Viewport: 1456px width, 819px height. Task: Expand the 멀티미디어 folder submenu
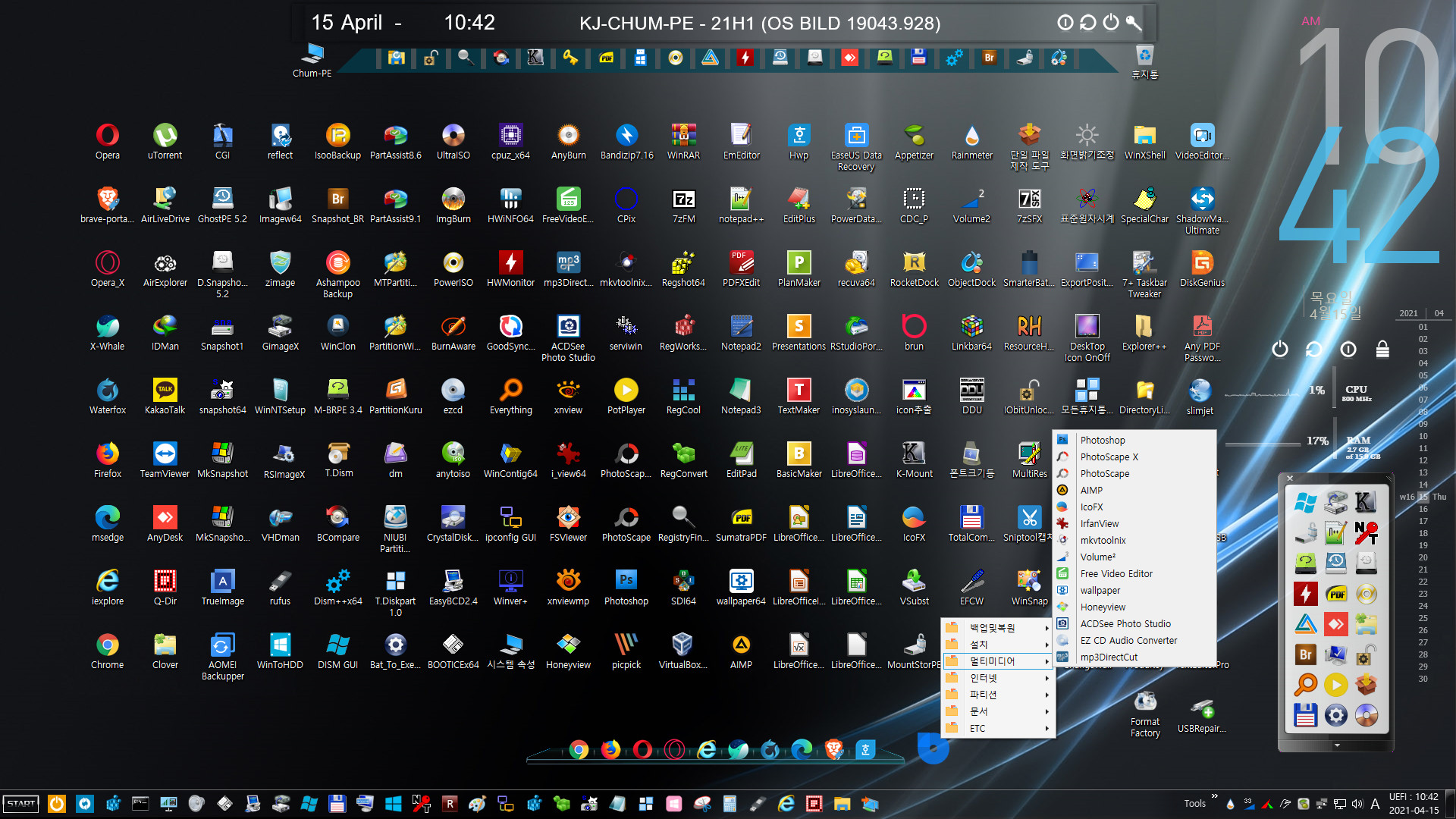997,661
